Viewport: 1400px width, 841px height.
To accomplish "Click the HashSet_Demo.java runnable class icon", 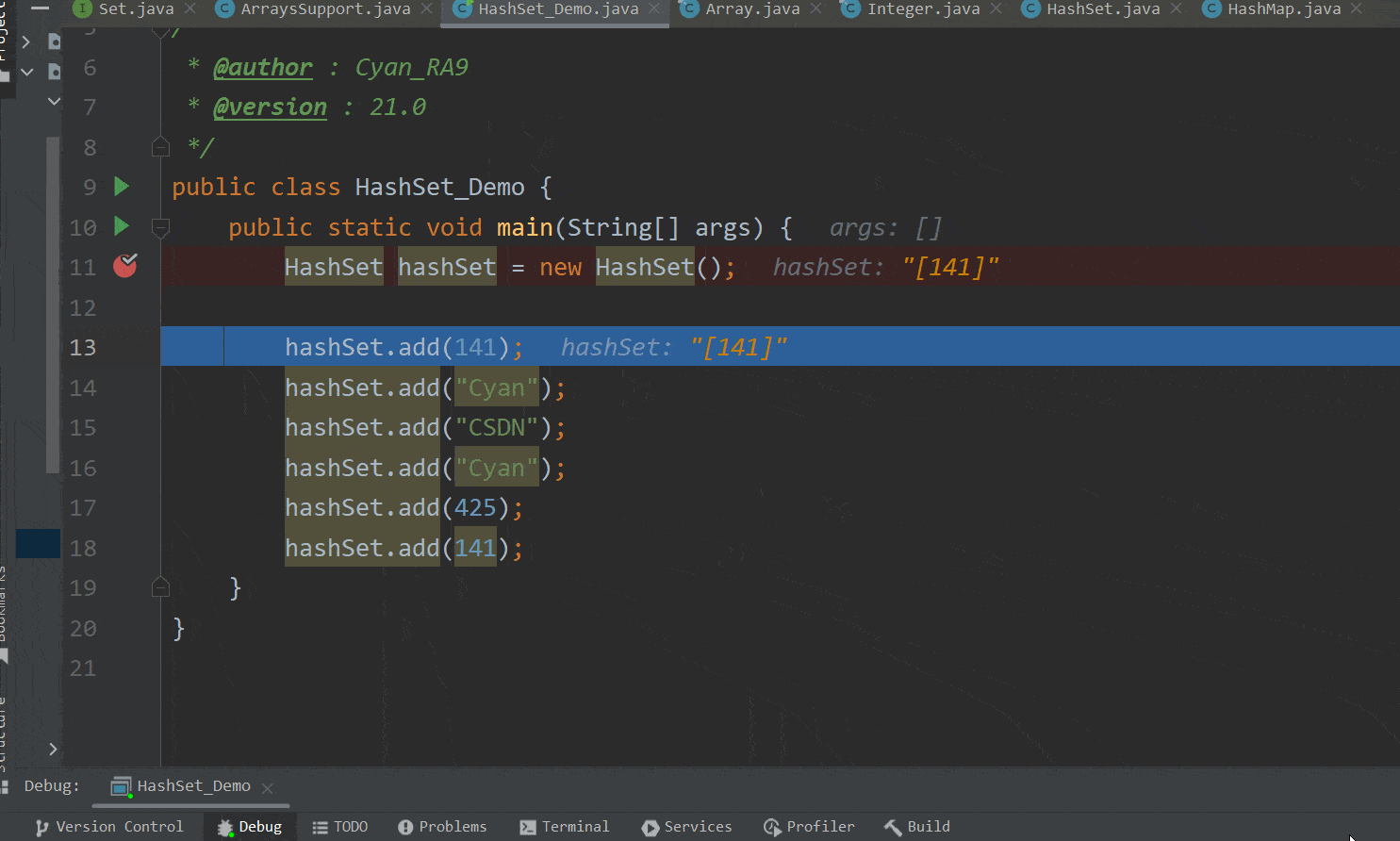I will [x=462, y=9].
